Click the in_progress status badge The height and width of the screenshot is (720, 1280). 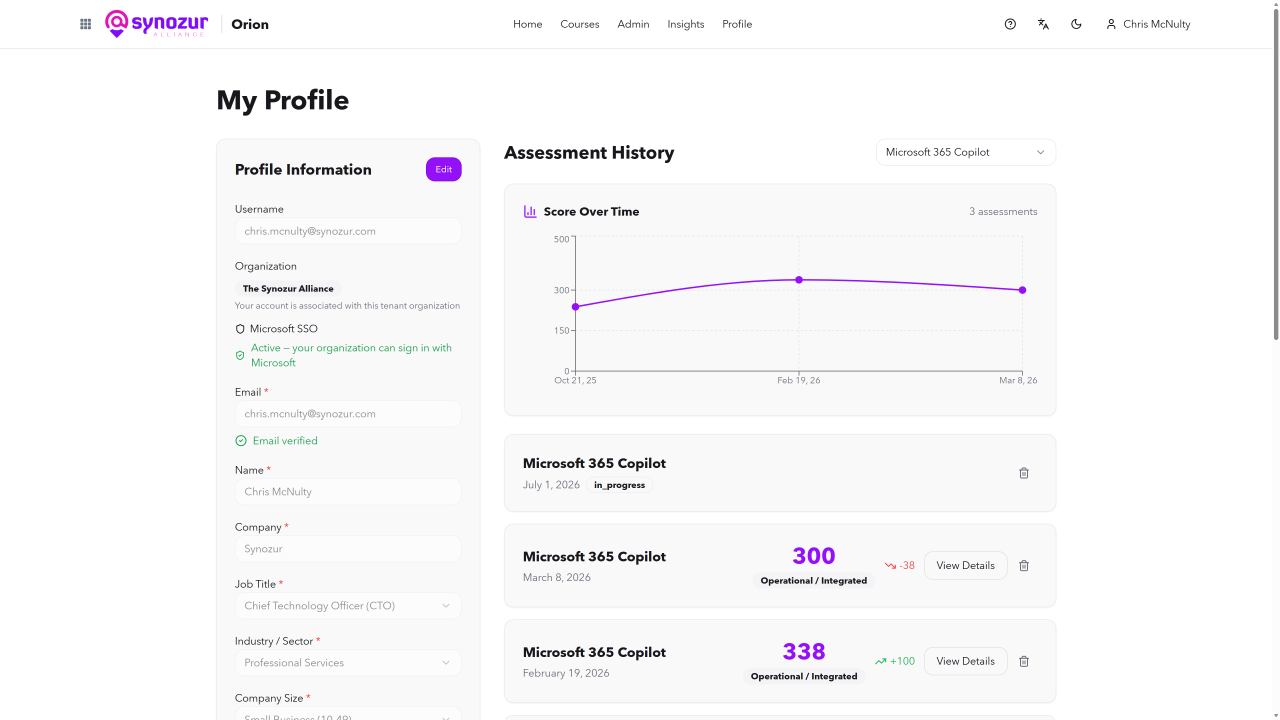click(x=620, y=485)
